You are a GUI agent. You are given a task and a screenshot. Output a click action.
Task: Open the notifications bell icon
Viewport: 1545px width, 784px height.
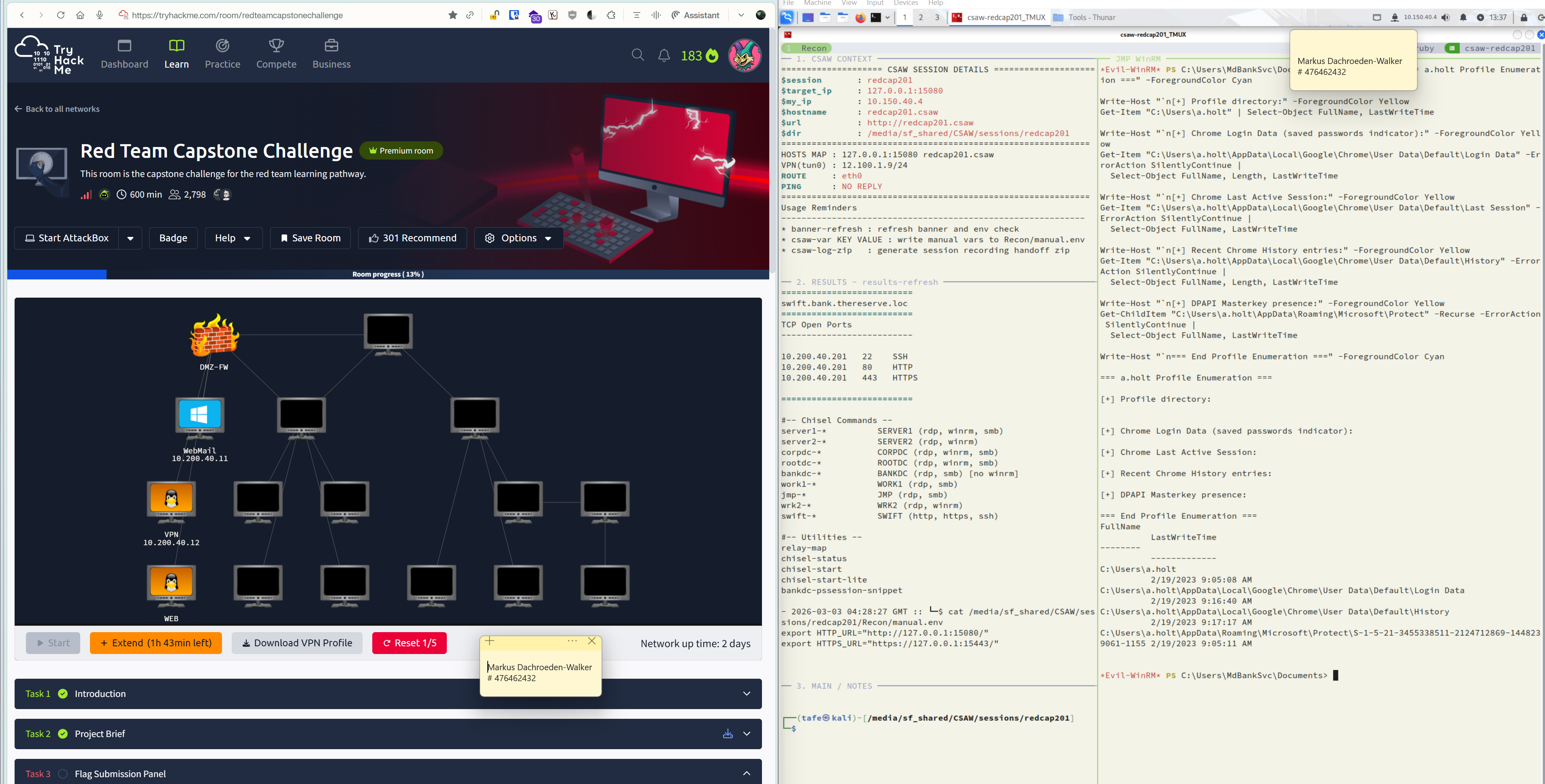664,56
